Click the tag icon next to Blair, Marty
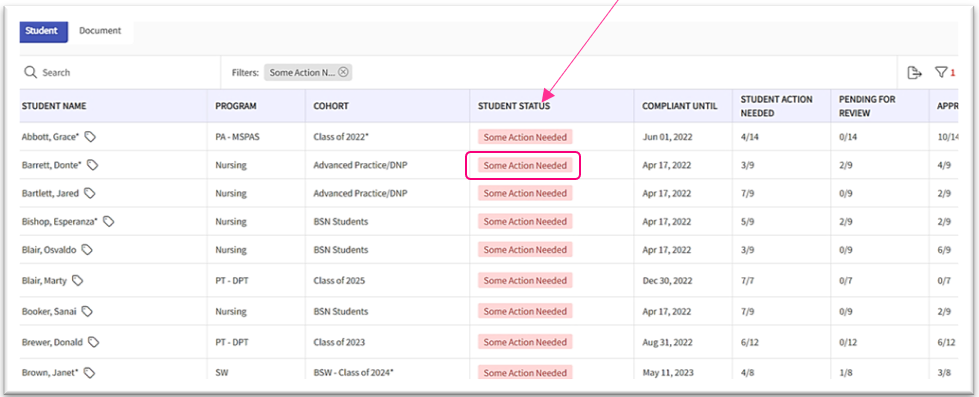Viewport: 979px width, 397px height. pos(77,281)
